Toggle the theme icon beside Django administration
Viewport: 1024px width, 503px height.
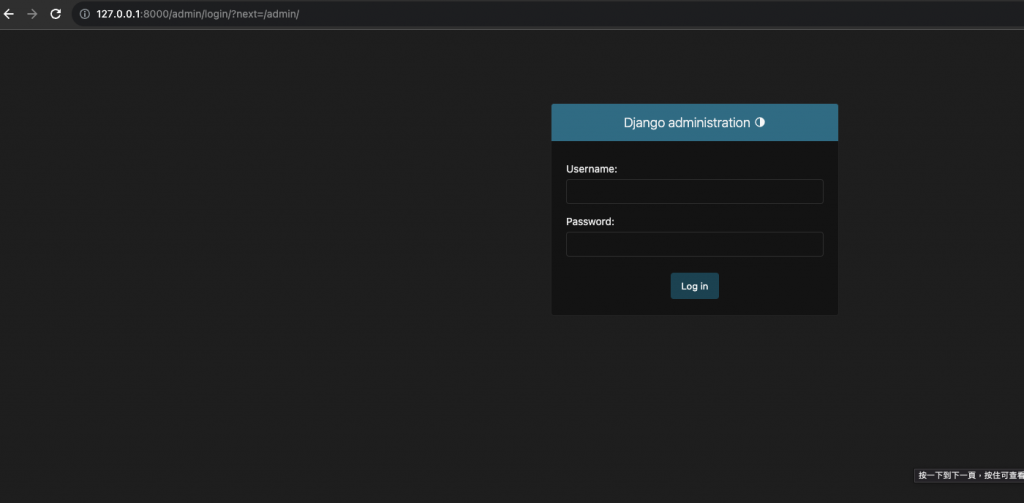[x=760, y=122]
